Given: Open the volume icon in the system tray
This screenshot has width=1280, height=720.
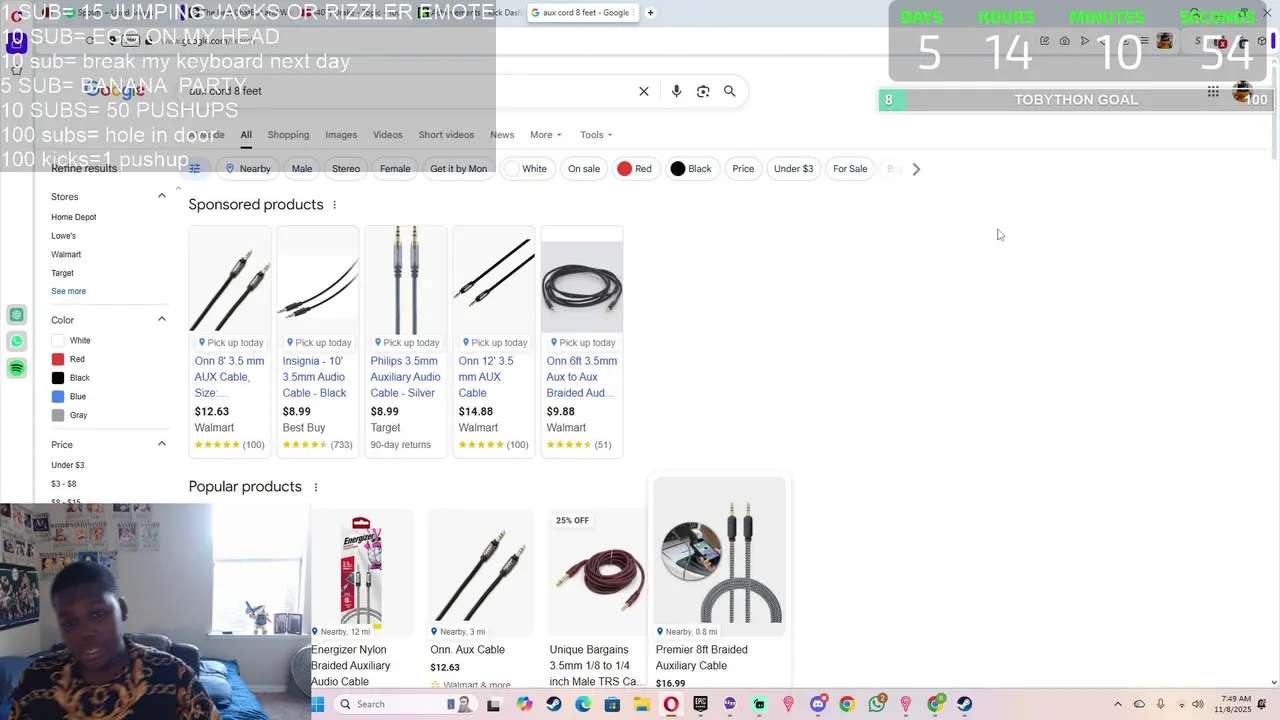Looking at the screenshot, I should click(x=1198, y=704).
